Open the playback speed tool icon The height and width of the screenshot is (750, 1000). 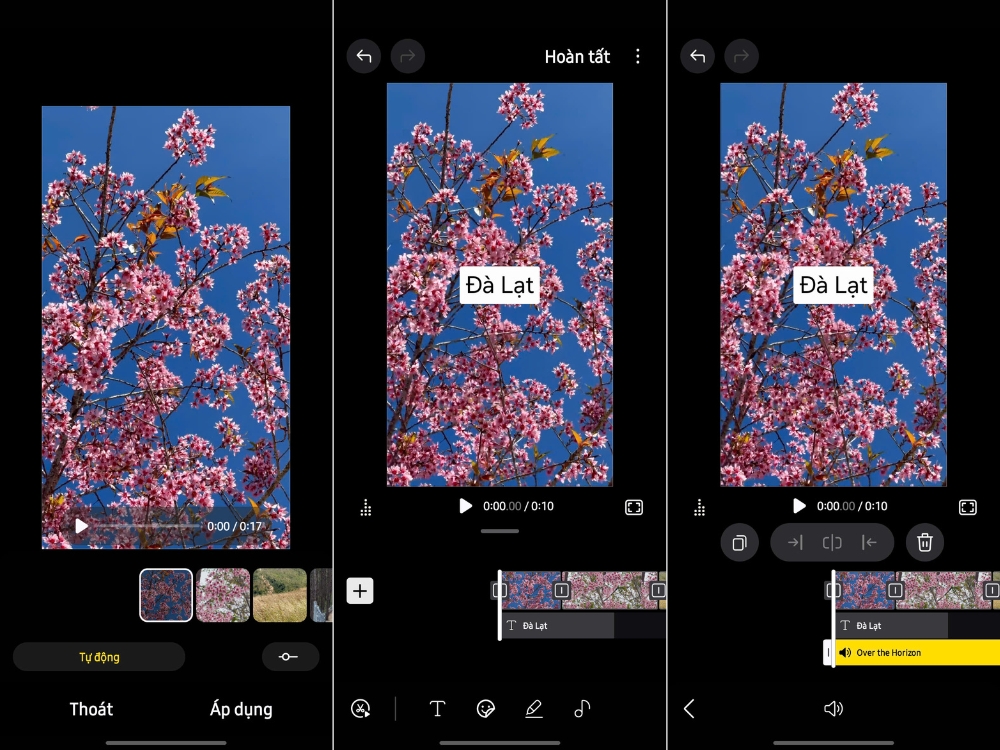pyautogui.click(x=361, y=709)
